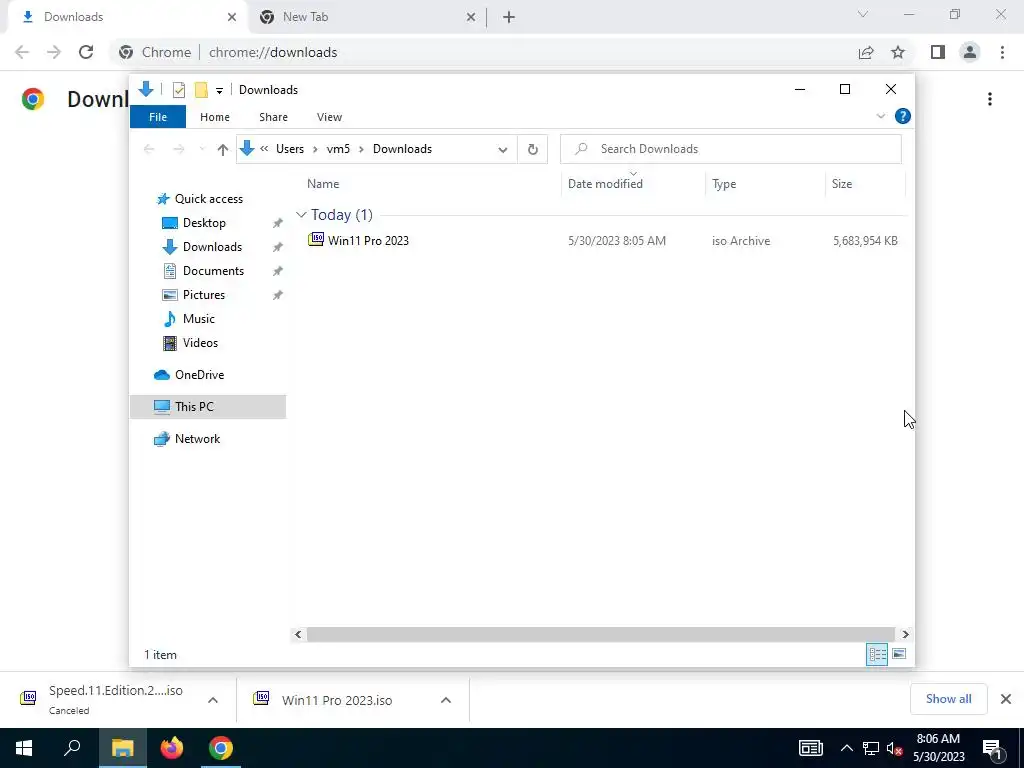Sort by the Name column header

coord(323,184)
